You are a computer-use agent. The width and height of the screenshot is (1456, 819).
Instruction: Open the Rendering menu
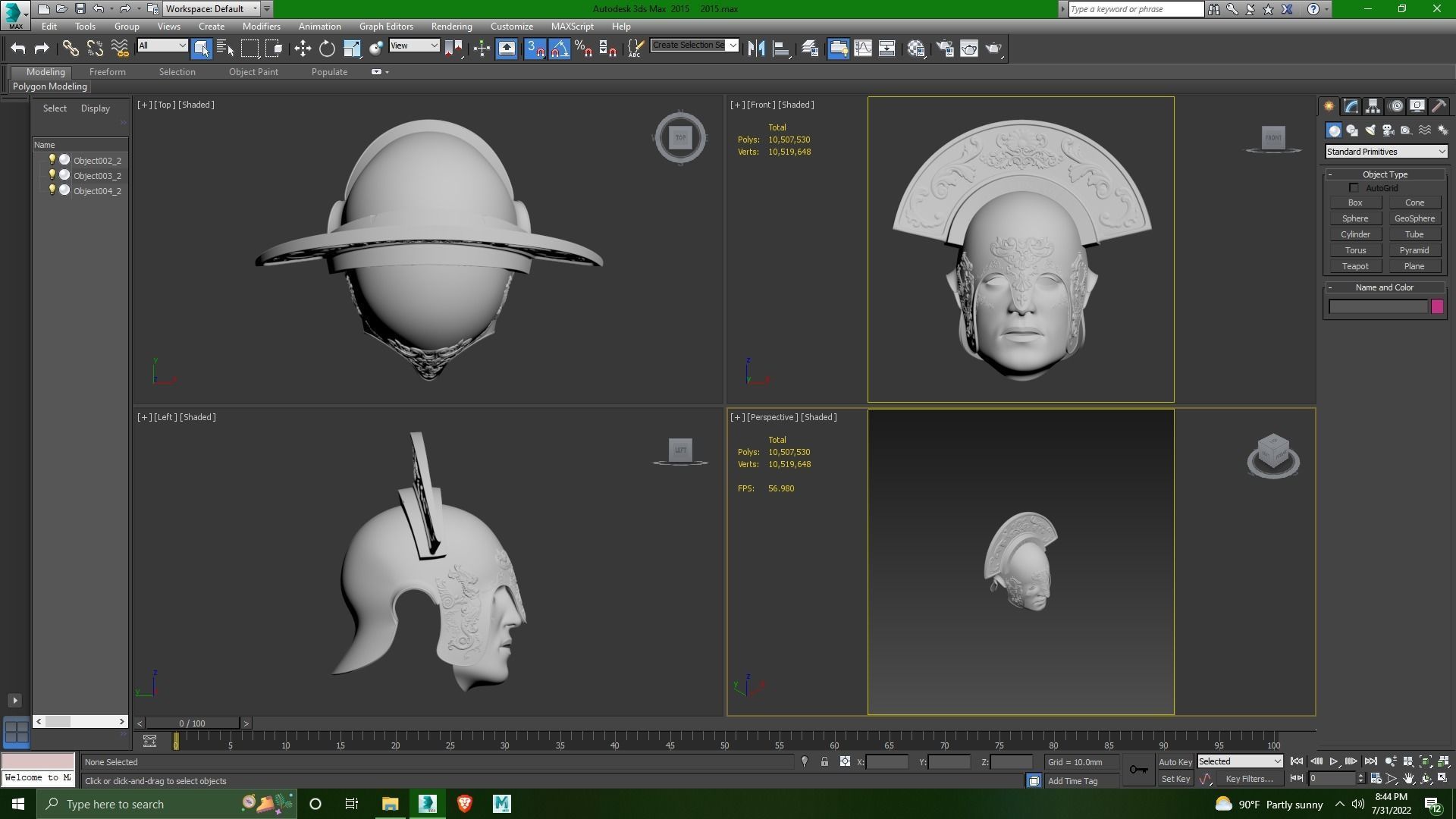pos(451,27)
